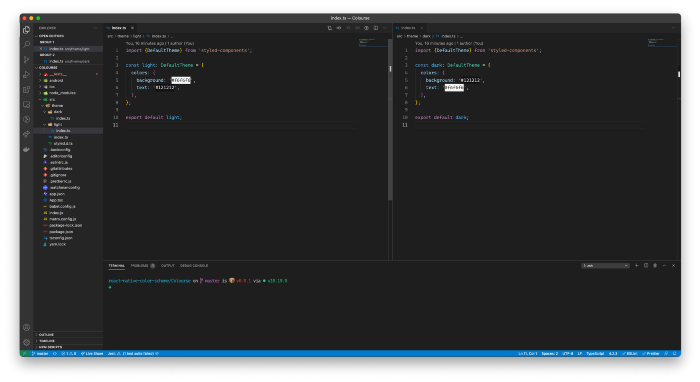700x382 pixels.
Task: Open babel.config.js in the file tree
Action: click(68, 206)
